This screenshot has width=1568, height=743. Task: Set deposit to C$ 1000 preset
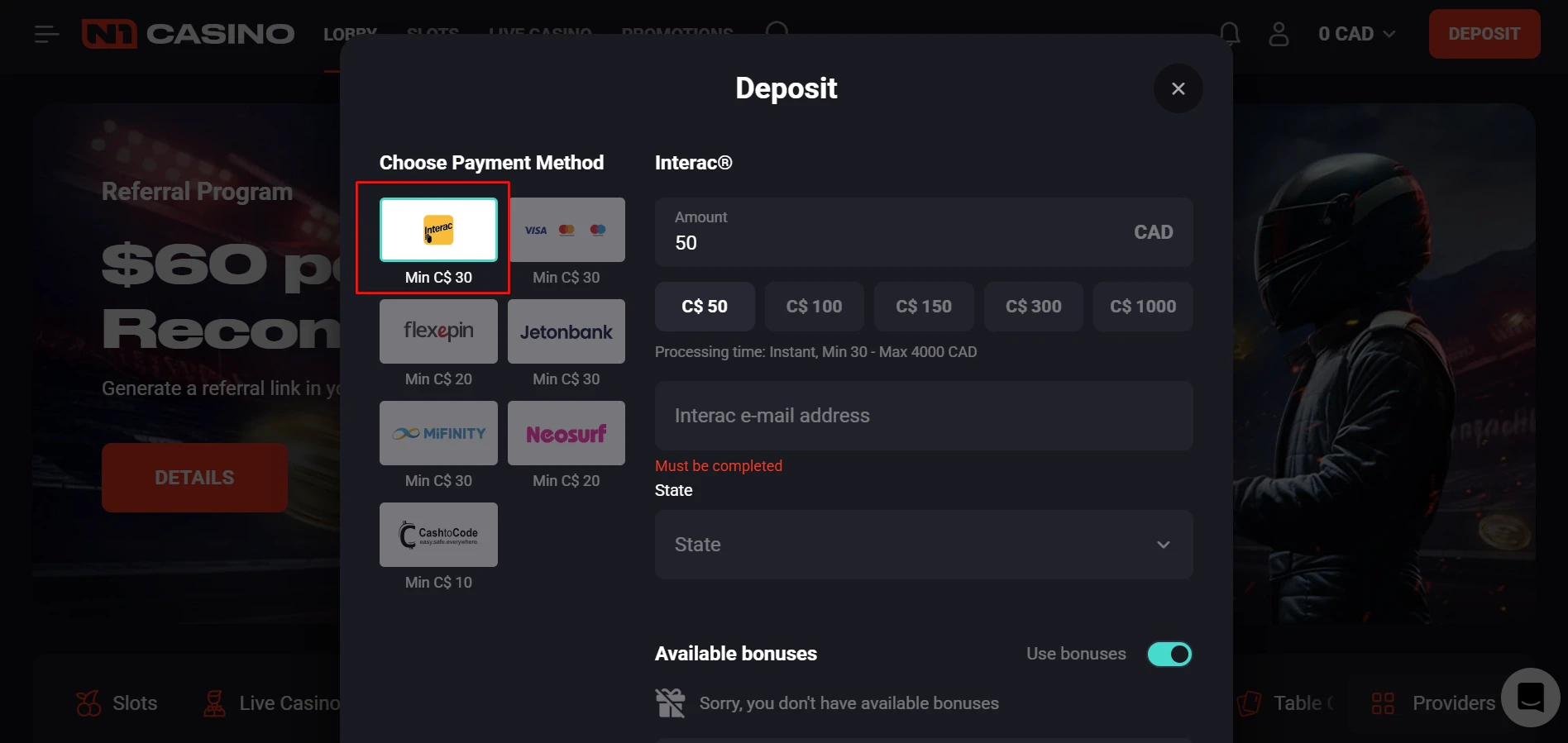1143,307
